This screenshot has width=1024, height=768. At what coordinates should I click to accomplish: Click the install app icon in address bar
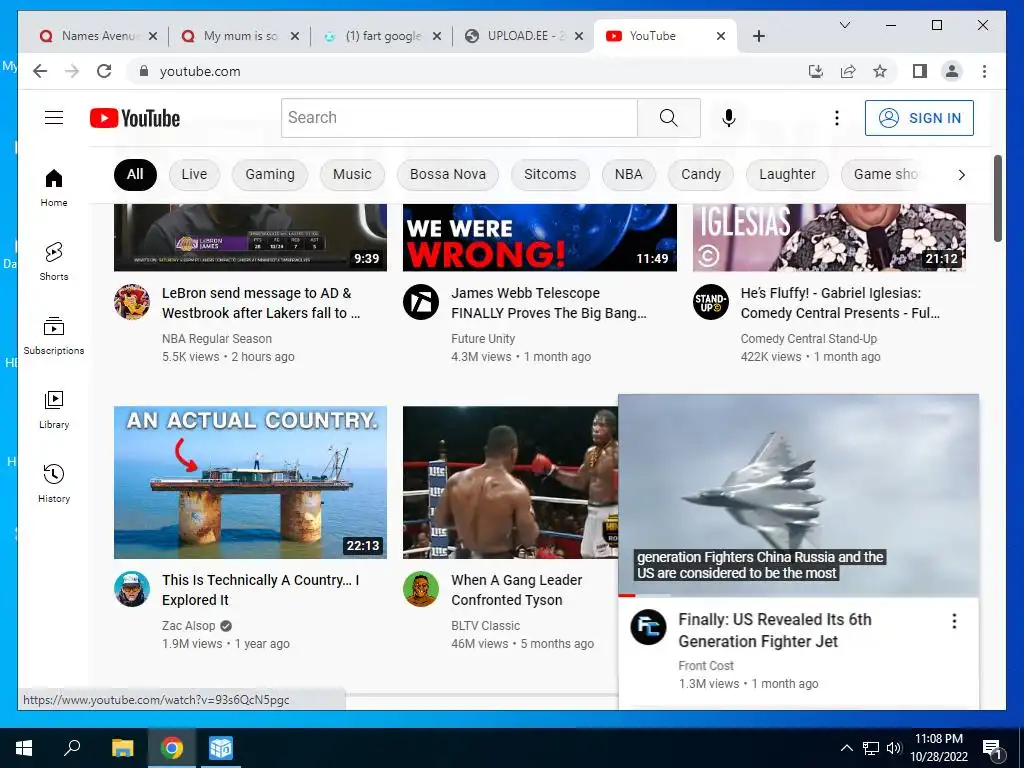816,71
